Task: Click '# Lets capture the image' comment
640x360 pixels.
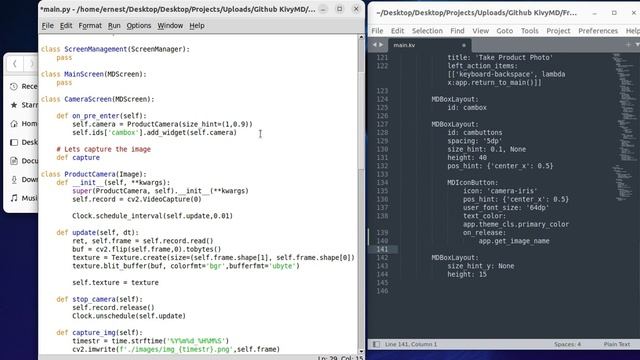Action: tap(104, 149)
